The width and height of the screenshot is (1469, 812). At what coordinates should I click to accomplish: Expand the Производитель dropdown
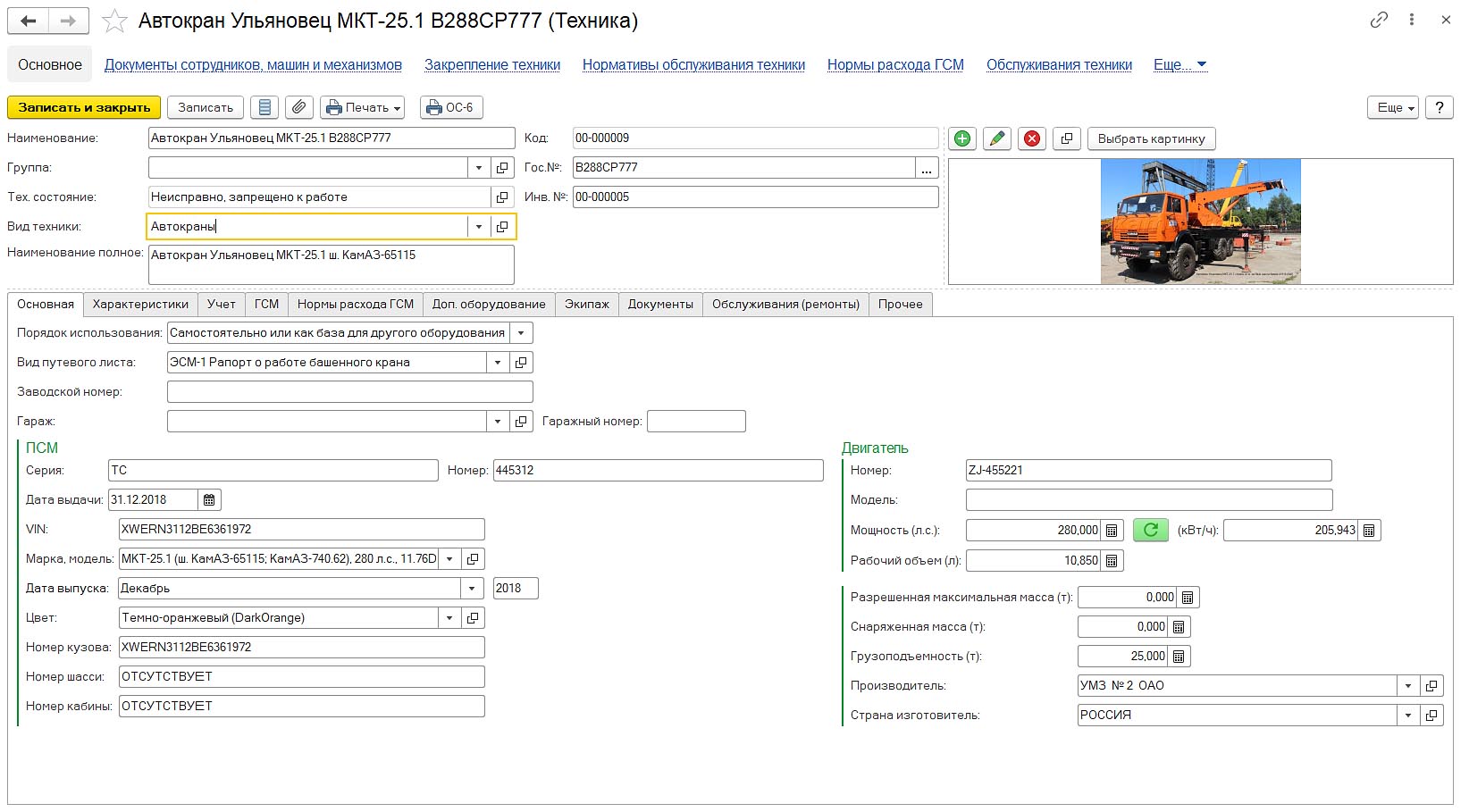pos(1408,686)
